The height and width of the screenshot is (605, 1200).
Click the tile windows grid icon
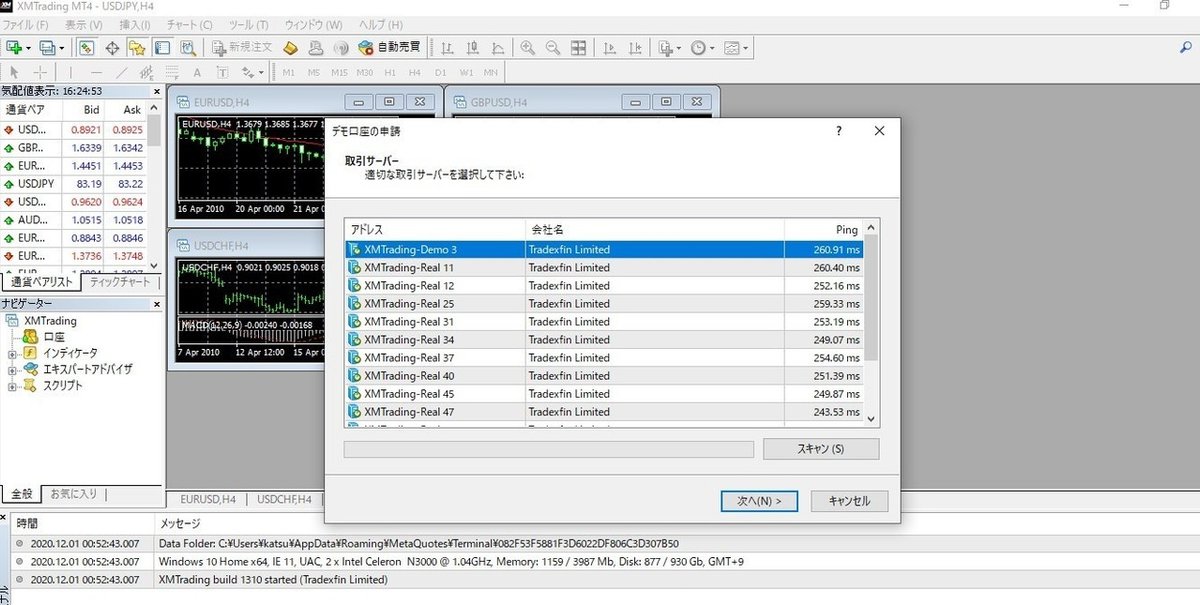coord(578,47)
